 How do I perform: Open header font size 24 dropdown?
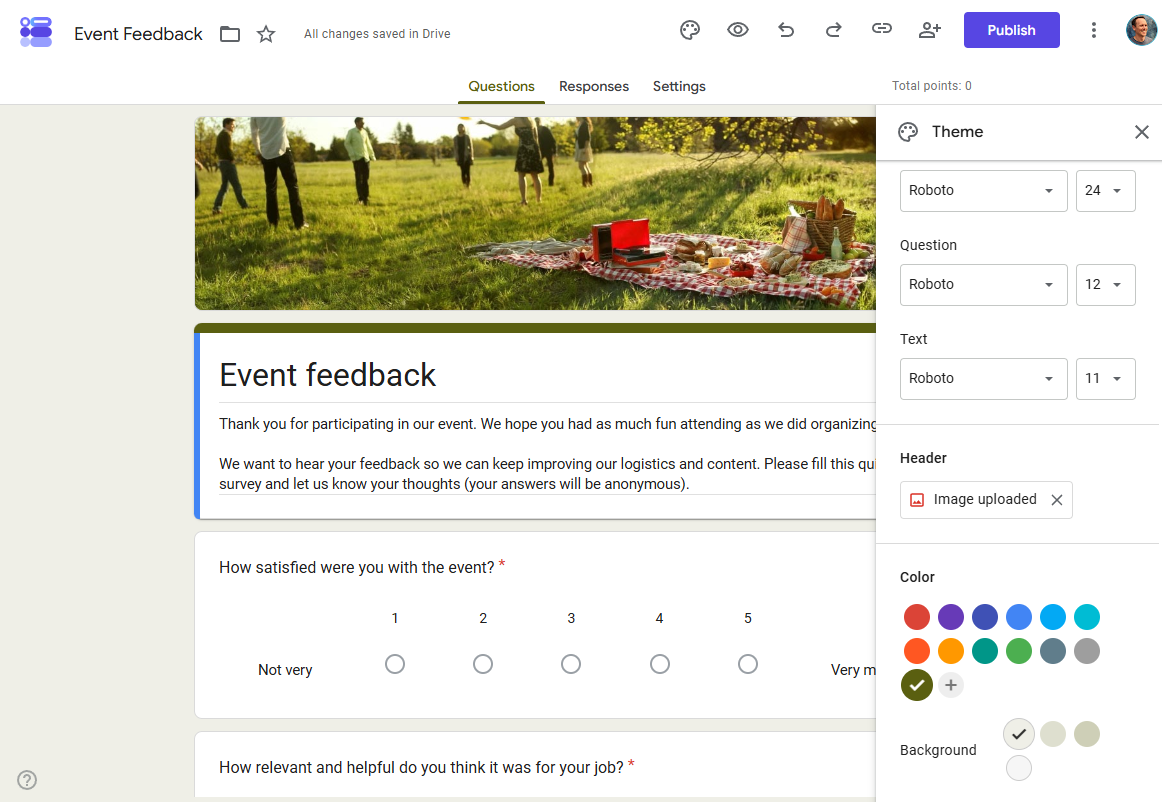click(1106, 190)
